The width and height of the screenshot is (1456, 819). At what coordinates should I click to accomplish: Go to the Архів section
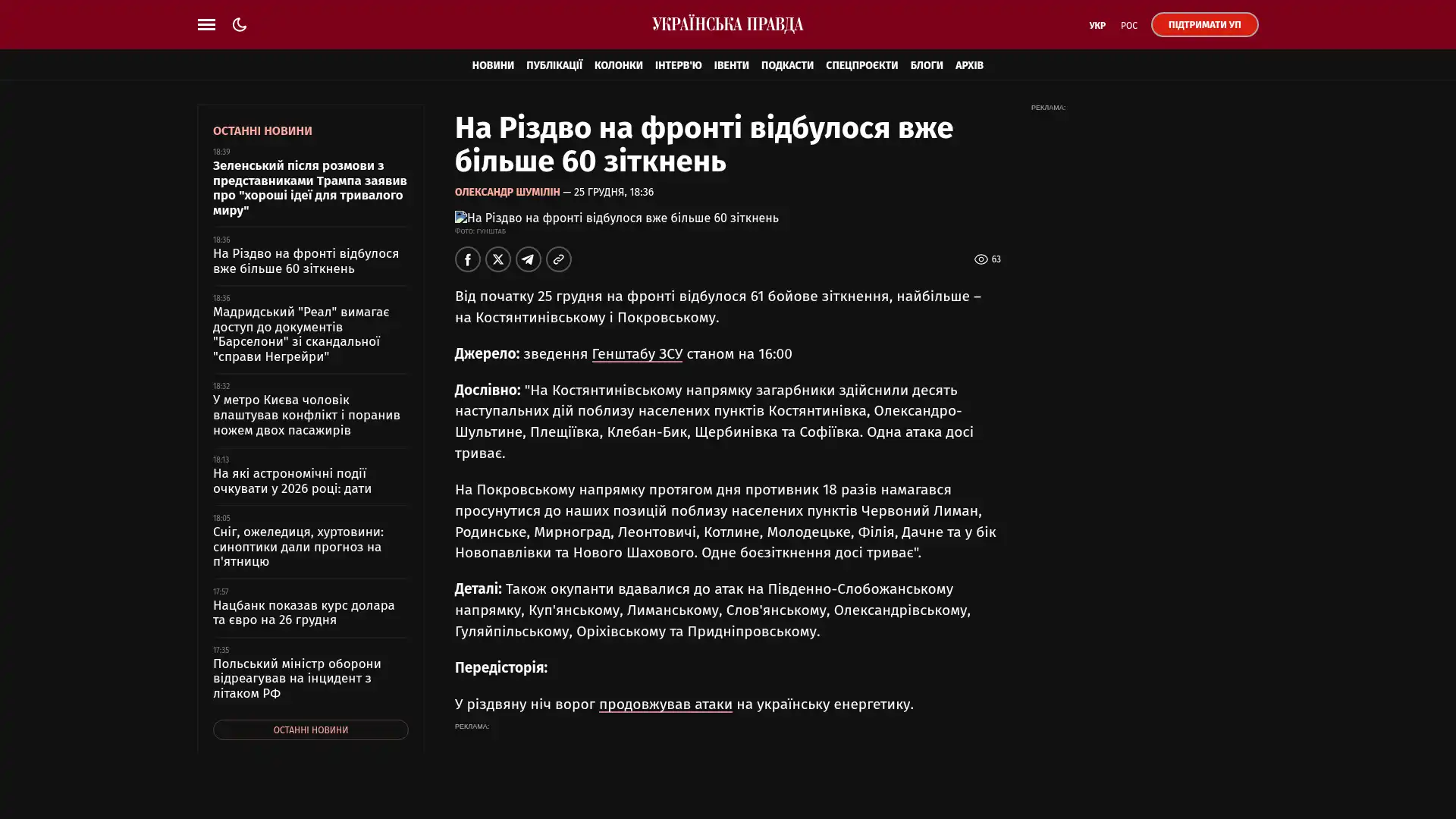pos(968,65)
